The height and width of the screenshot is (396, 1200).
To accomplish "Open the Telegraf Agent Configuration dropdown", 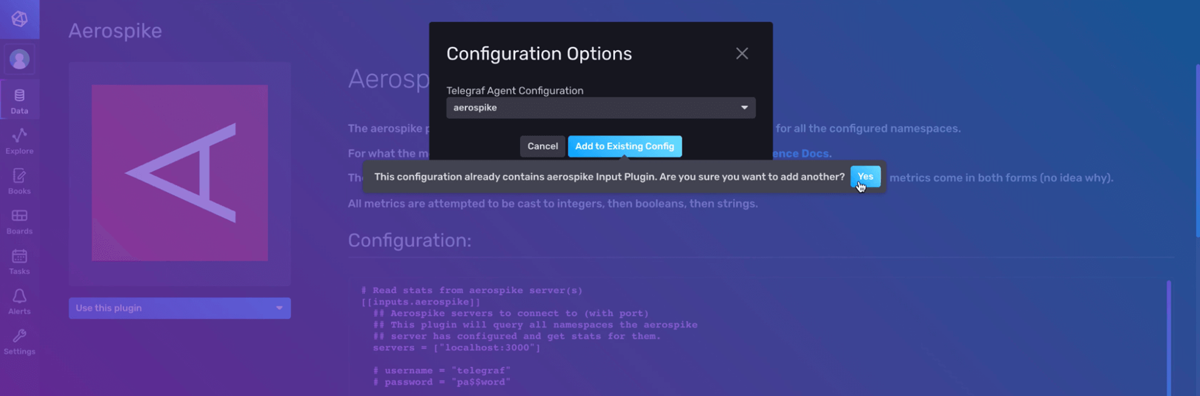I will pyautogui.click(x=601, y=107).
